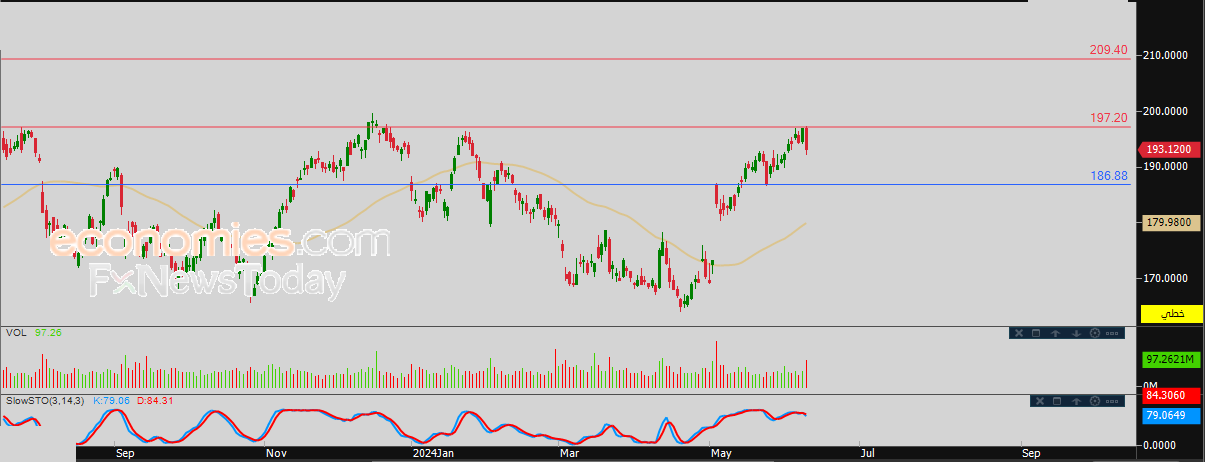
Task: Open more options for VOL panel
Action: [1112, 333]
